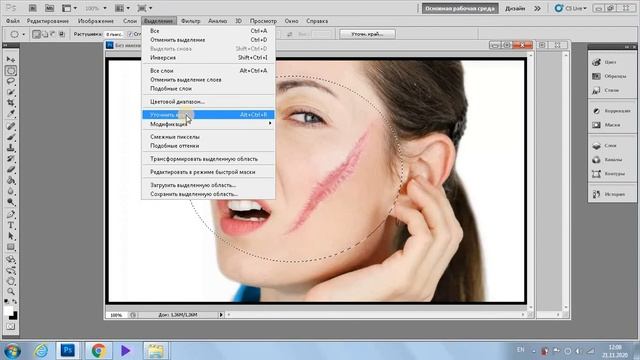The width and height of the screenshot is (640, 360).
Task: Toggle Quick Mask mode at toolbox bottom
Action: [11, 327]
